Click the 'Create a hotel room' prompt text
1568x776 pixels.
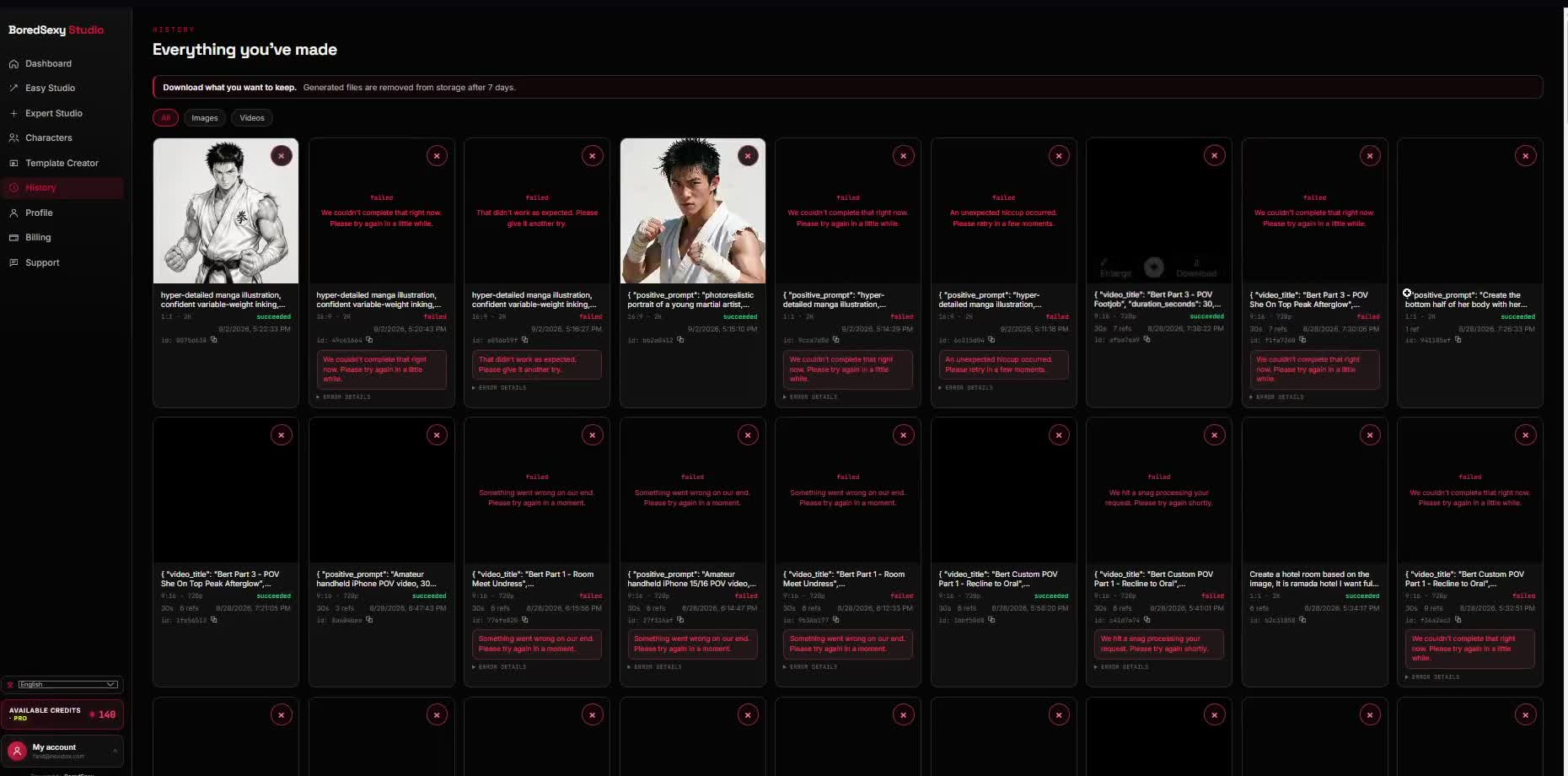[1314, 579]
